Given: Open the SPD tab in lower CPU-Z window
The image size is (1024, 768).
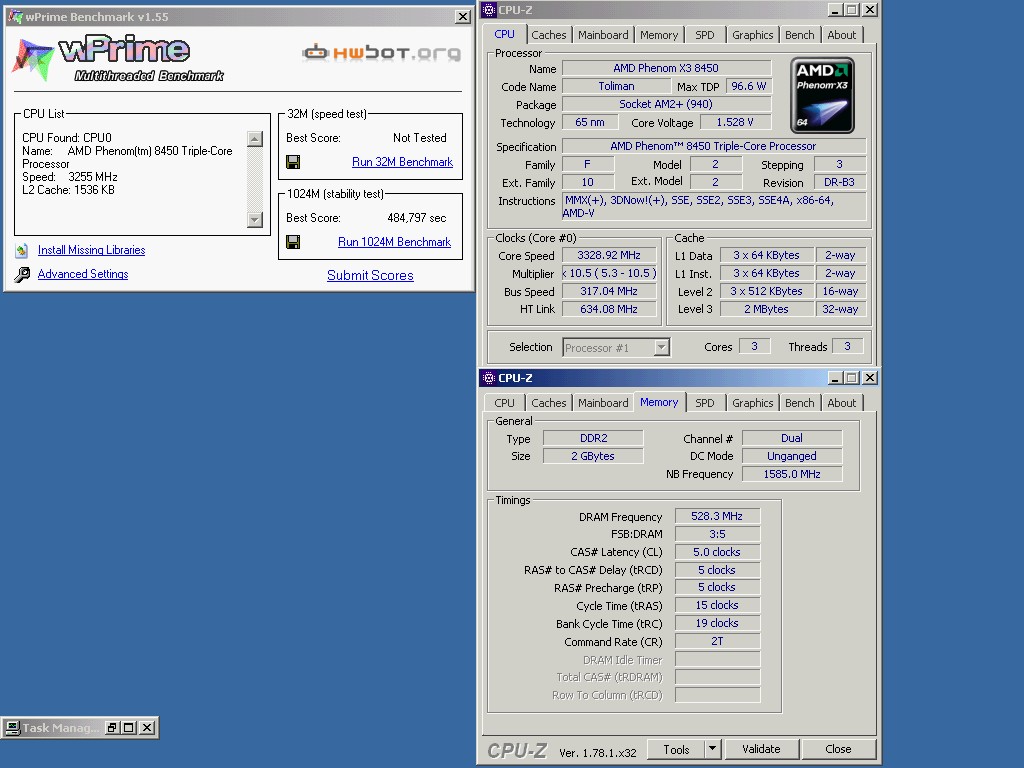Looking at the screenshot, I should [705, 404].
